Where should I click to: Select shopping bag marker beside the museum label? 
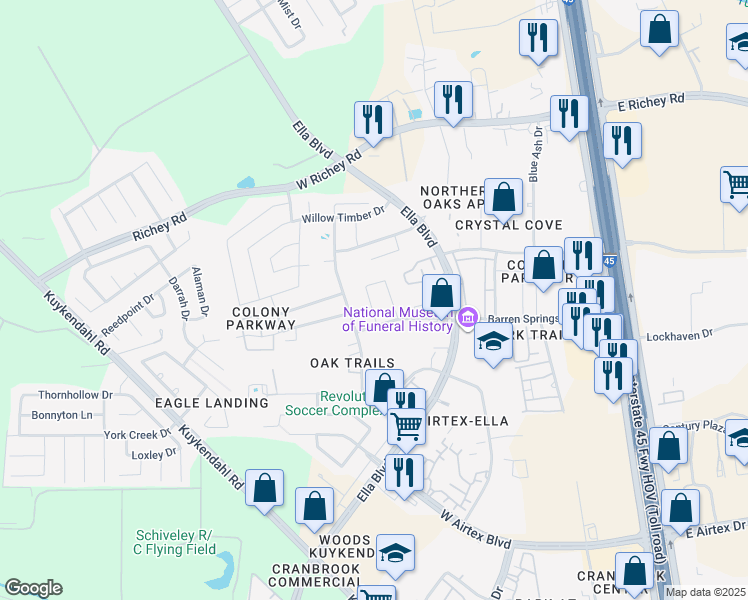[441, 293]
